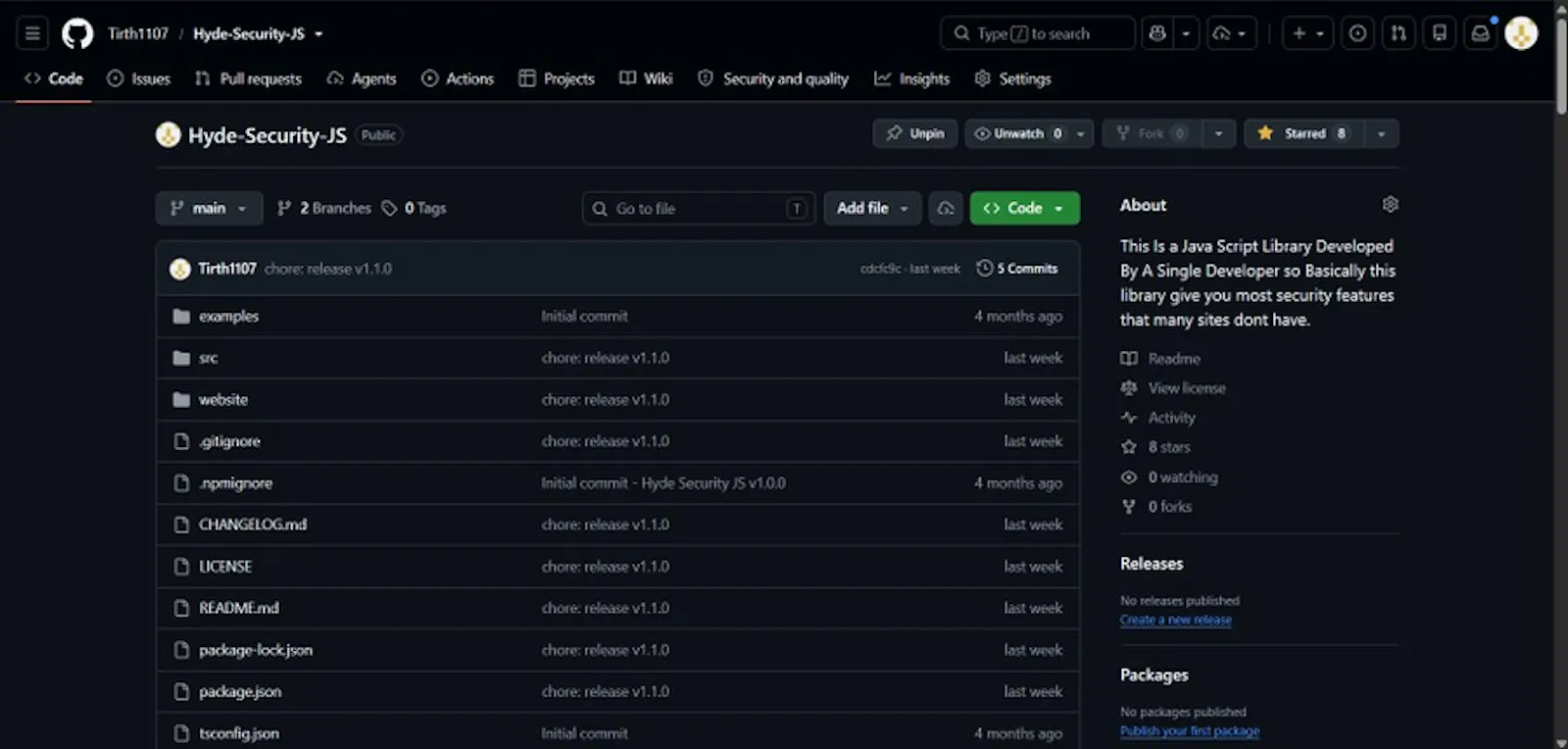This screenshot has height=749, width=1568.
Task: Open the src folder
Action: [208, 358]
